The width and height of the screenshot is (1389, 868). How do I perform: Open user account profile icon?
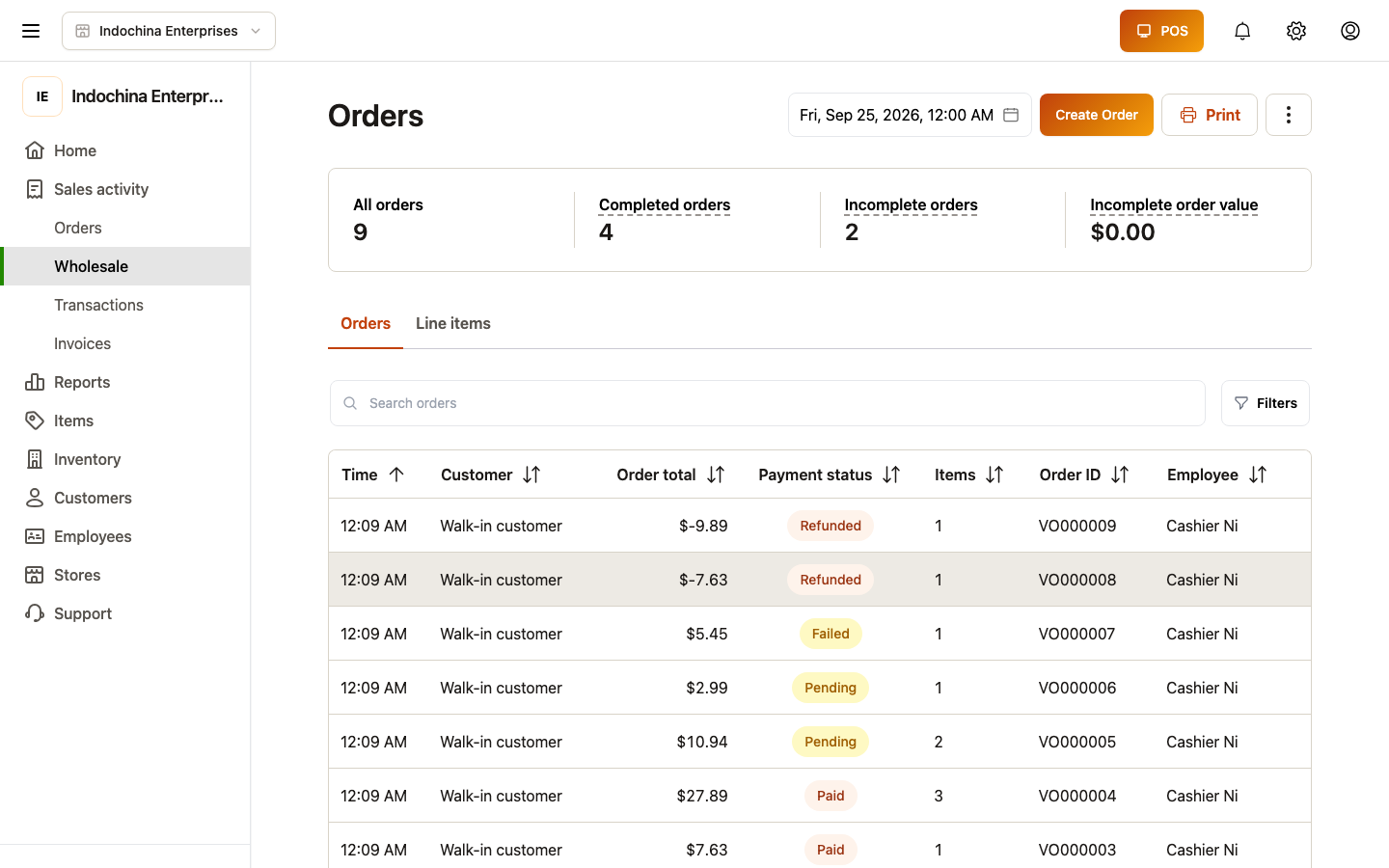coord(1350,31)
